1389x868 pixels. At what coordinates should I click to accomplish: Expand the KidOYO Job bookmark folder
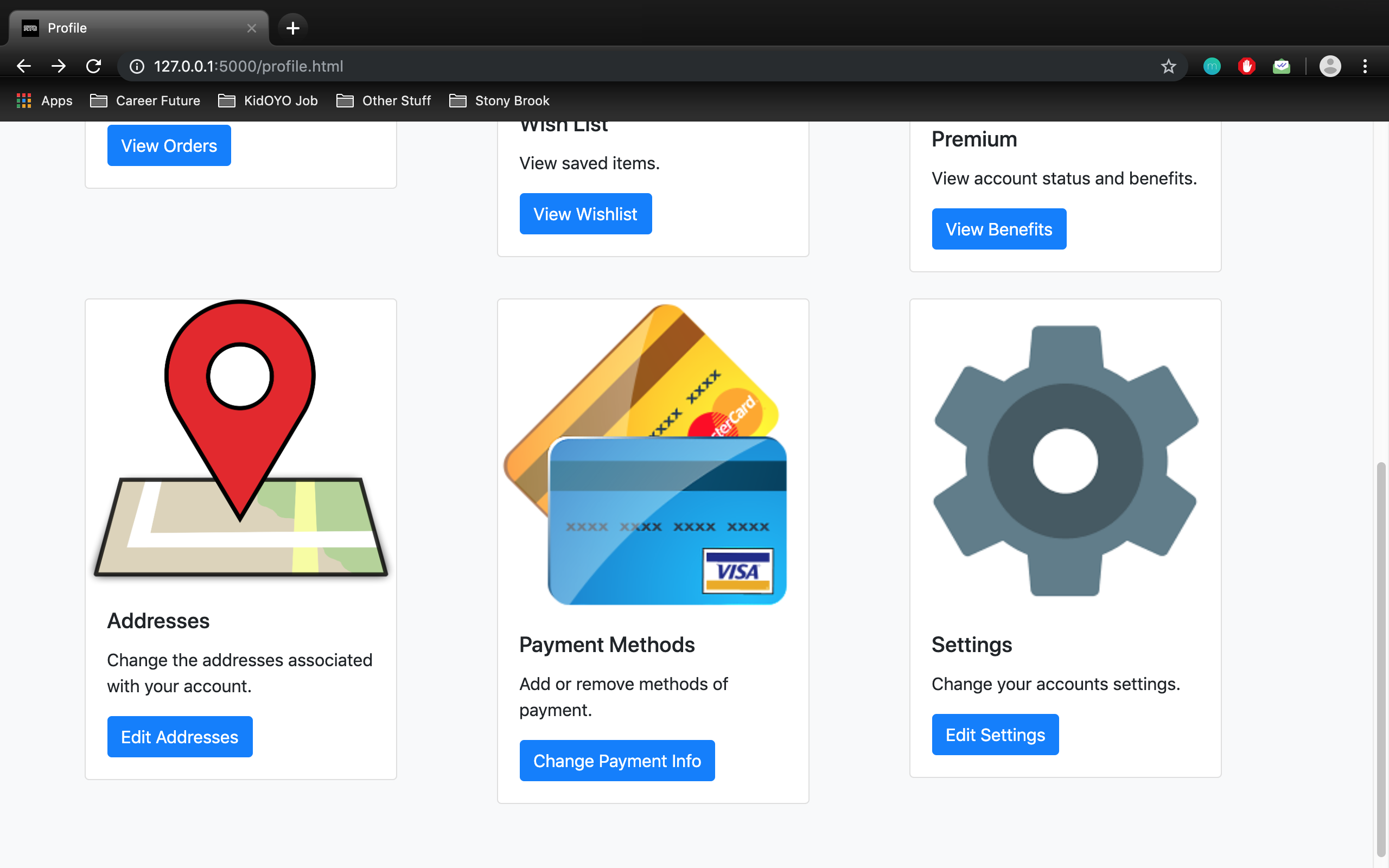[x=268, y=101]
